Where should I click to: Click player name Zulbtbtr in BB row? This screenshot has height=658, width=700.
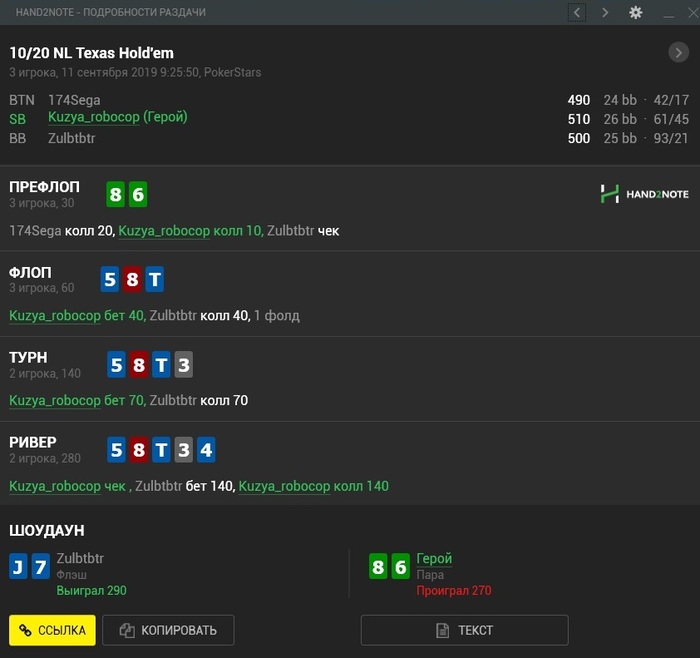point(71,138)
